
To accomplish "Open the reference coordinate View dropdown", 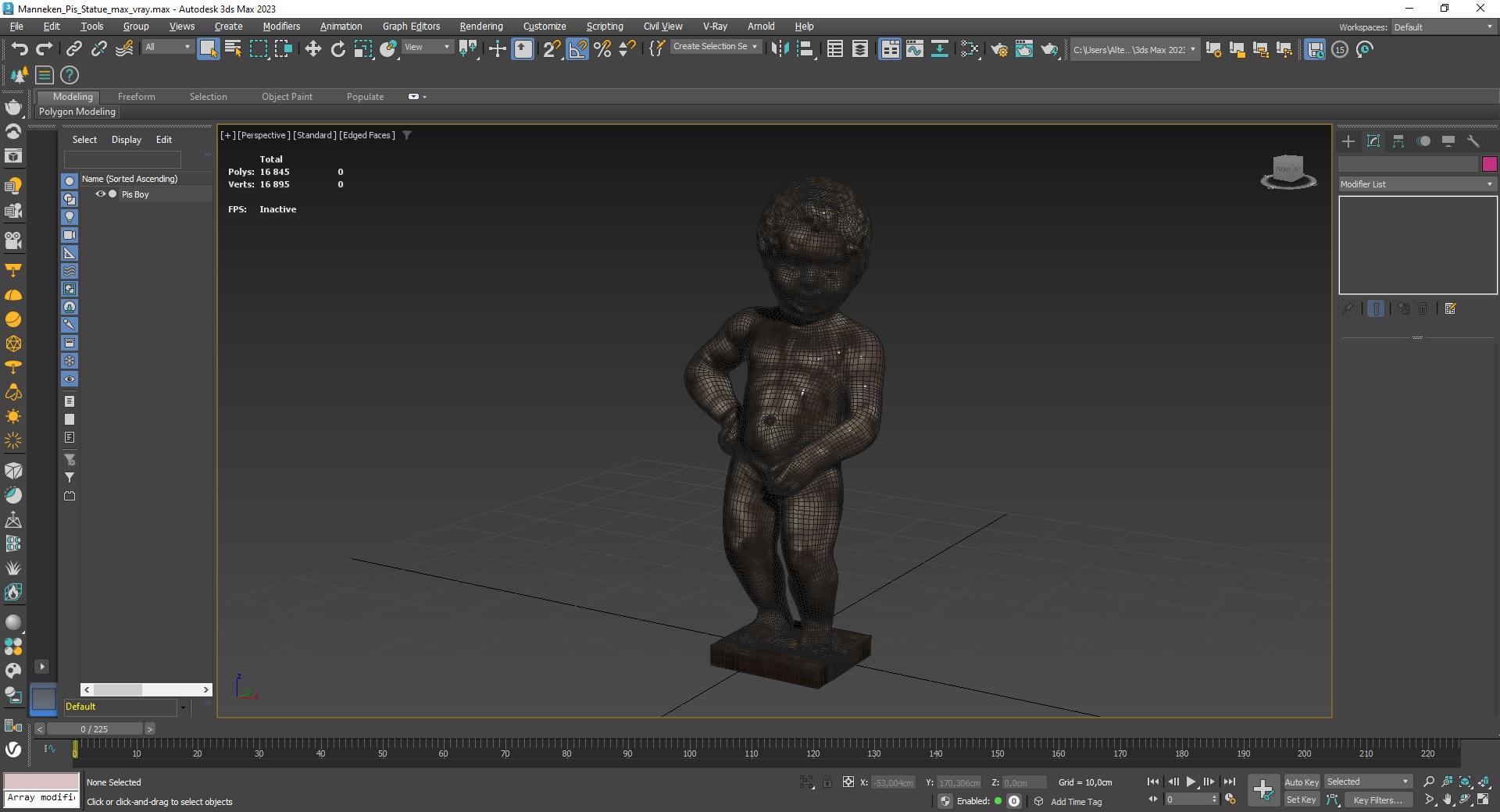I will (427, 47).
